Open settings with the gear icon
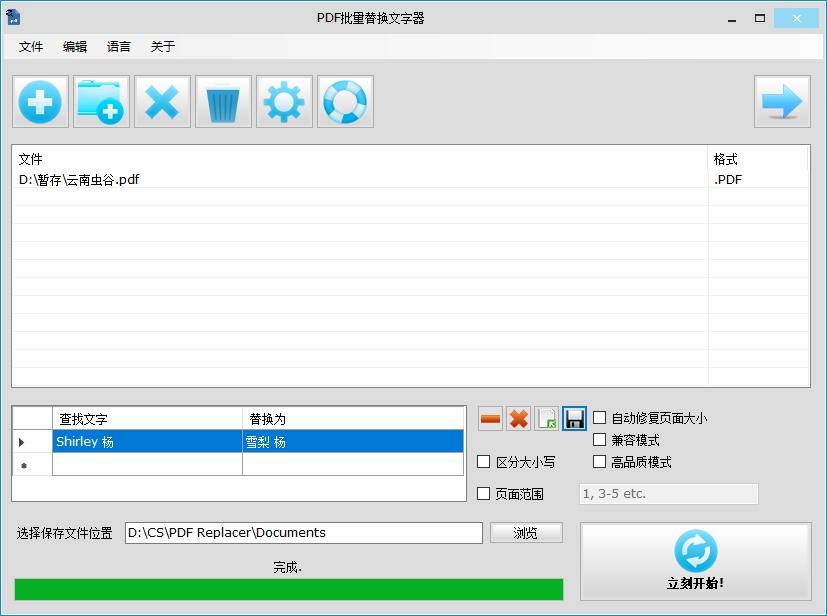Screen dimensions: 827x616 tap(284, 102)
